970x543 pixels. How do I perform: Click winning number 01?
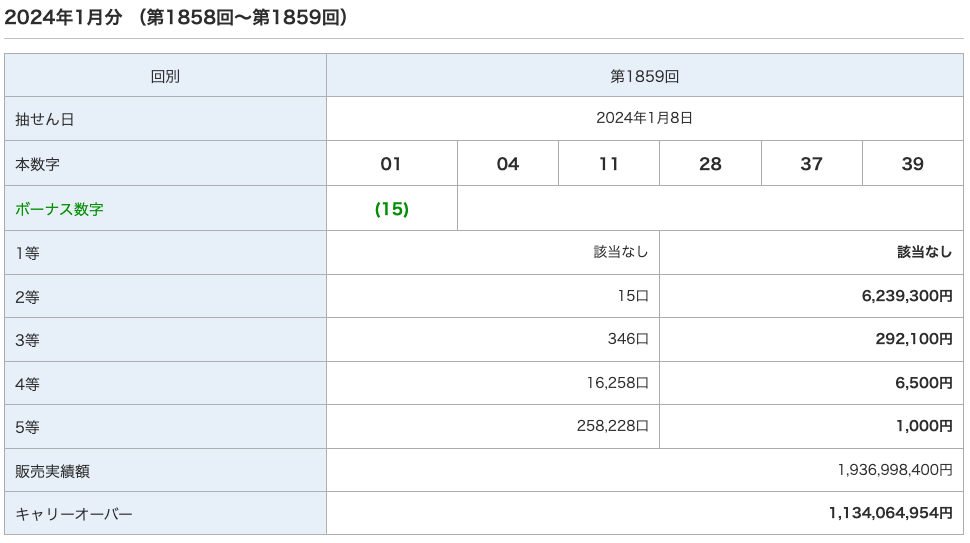point(391,164)
